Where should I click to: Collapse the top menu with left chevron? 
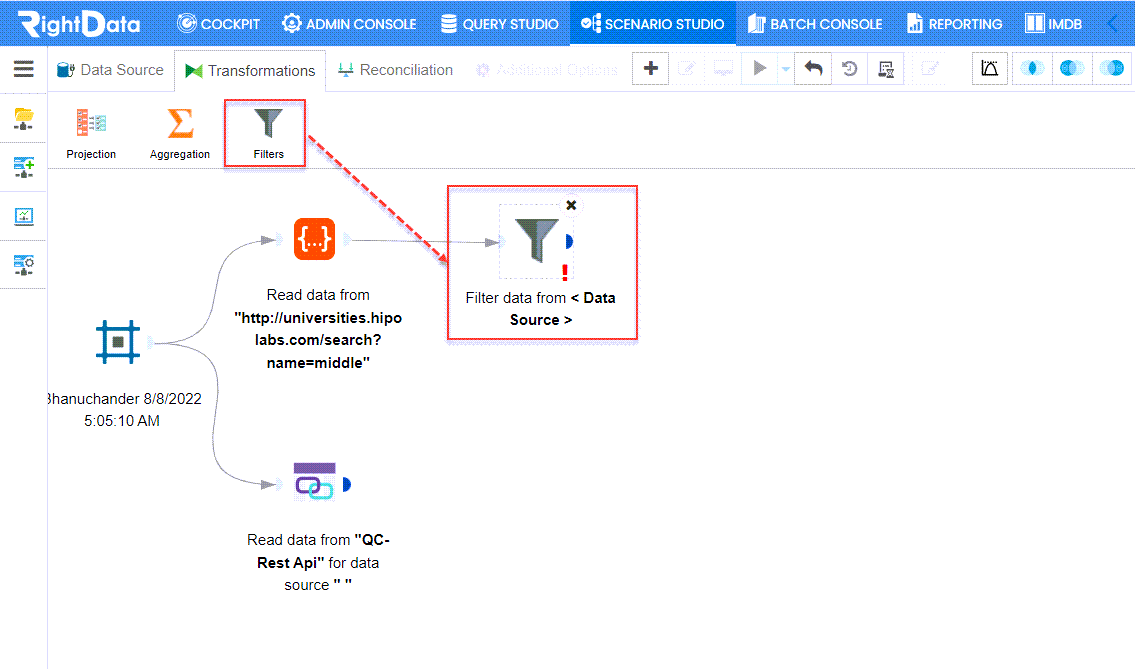click(1113, 24)
